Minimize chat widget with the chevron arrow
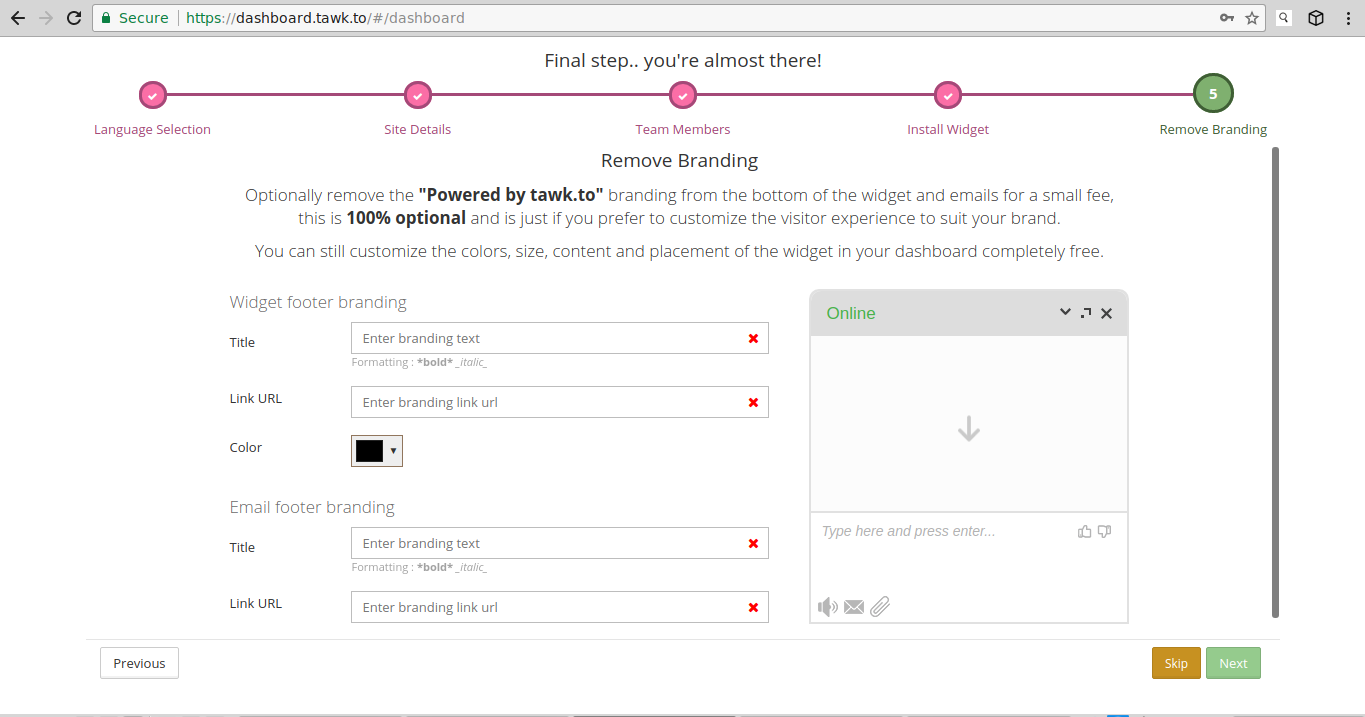1365x717 pixels. point(1065,313)
